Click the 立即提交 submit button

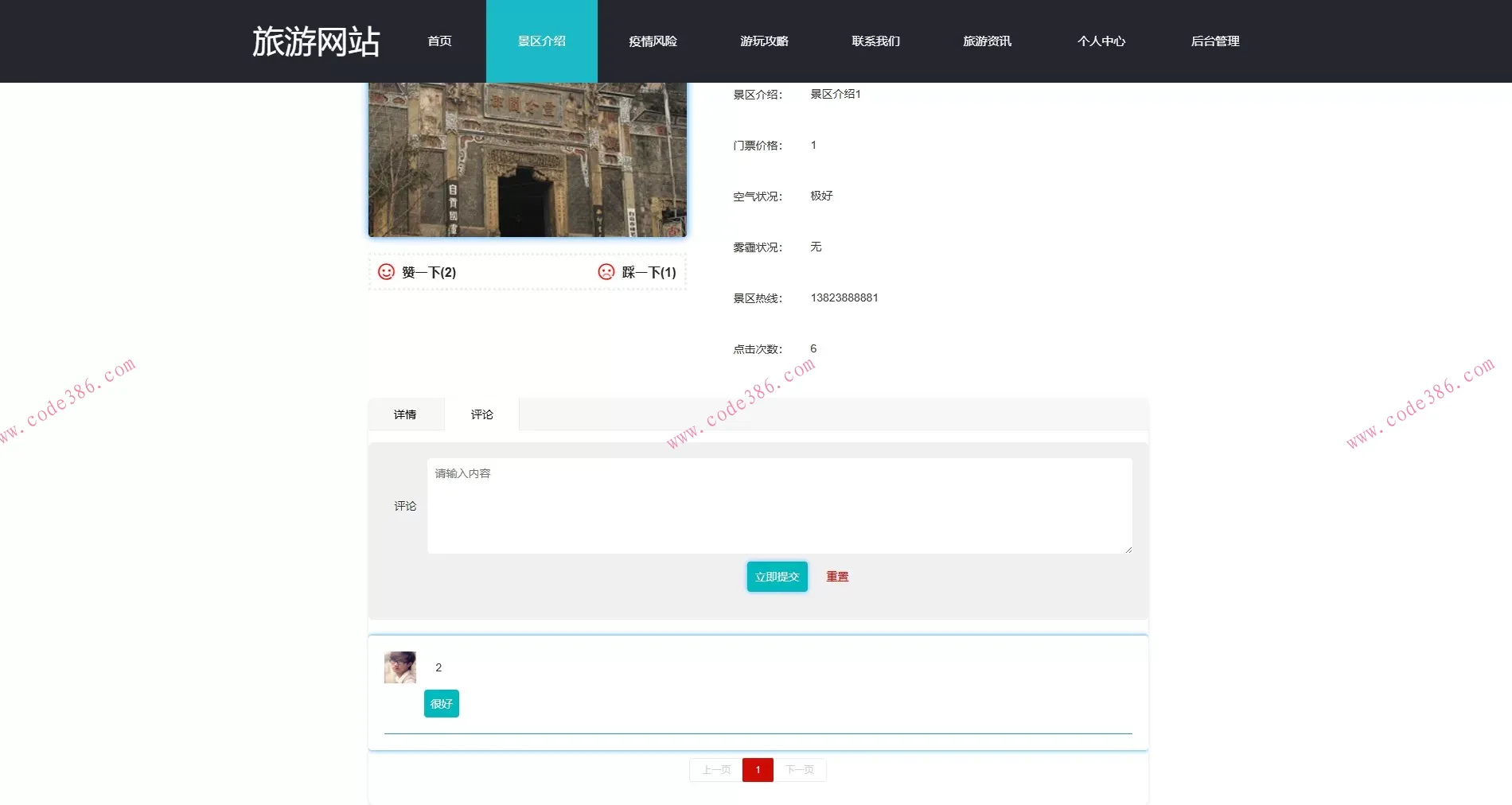click(776, 576)
